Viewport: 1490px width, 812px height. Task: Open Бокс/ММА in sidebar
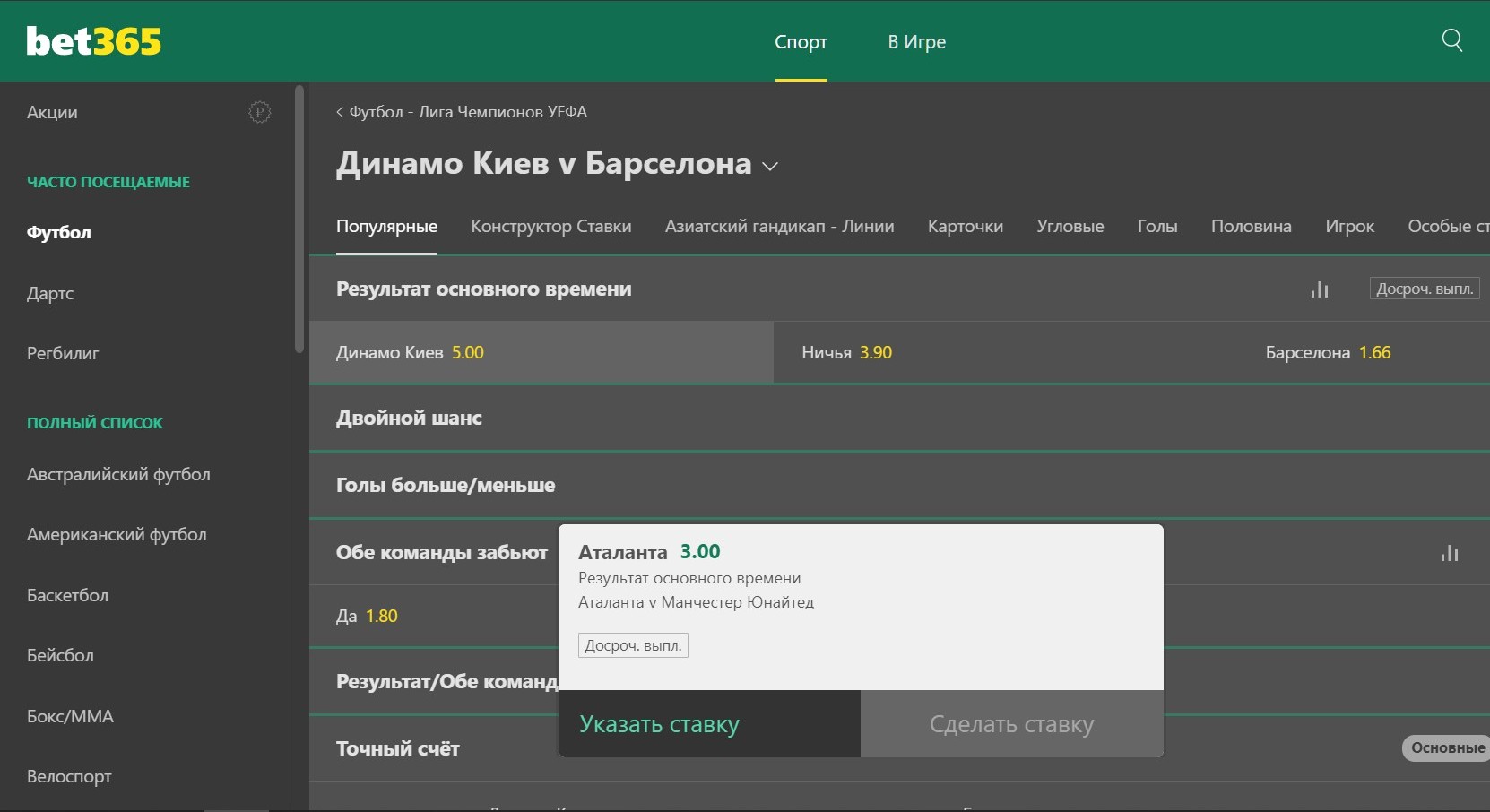click(x=70, y=716)
